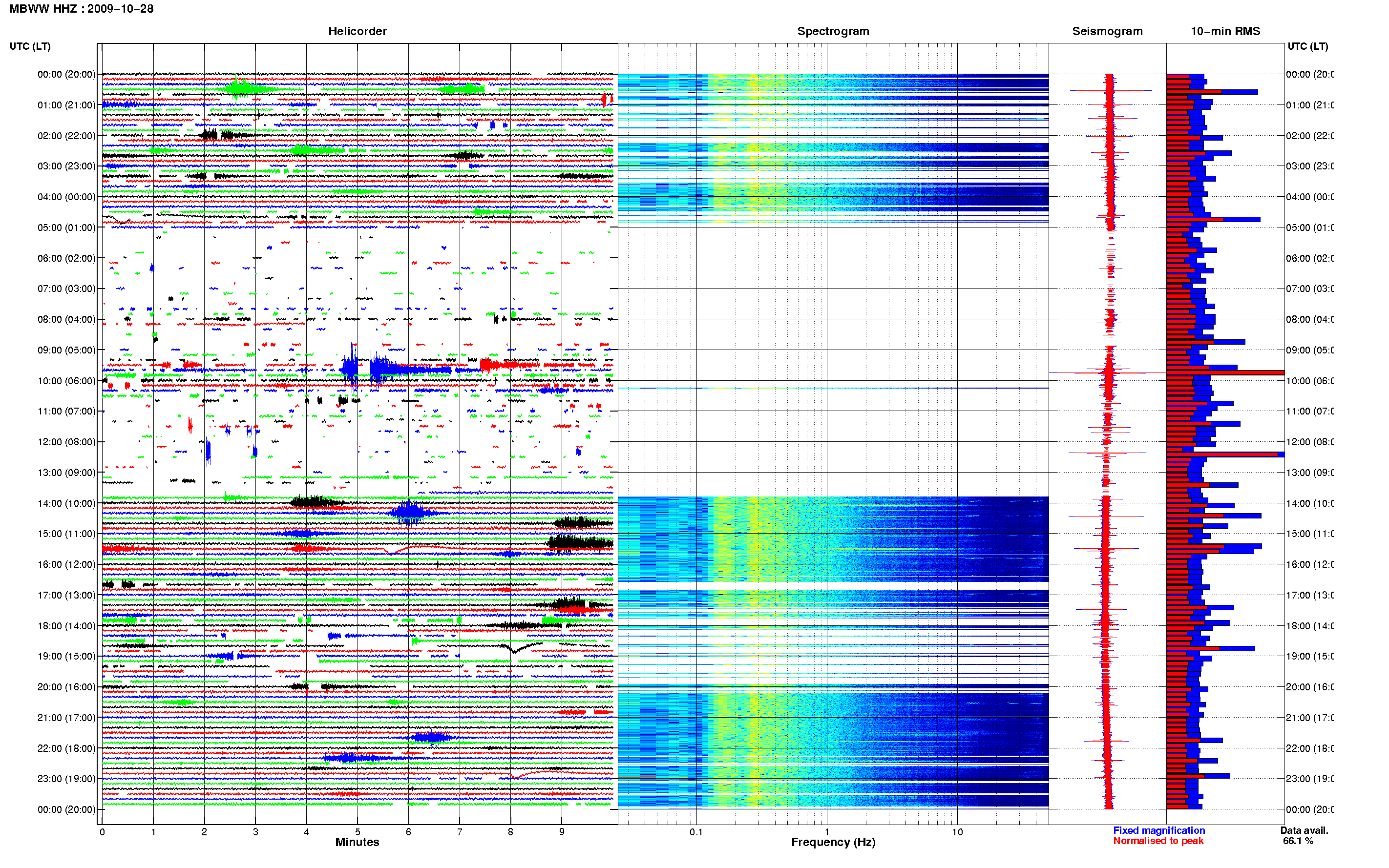Image resolution: width=1389 pixels, height=868 pixels.
Task: Click the 10-min RMS panel heading
Action: [x=1225, y=31]
